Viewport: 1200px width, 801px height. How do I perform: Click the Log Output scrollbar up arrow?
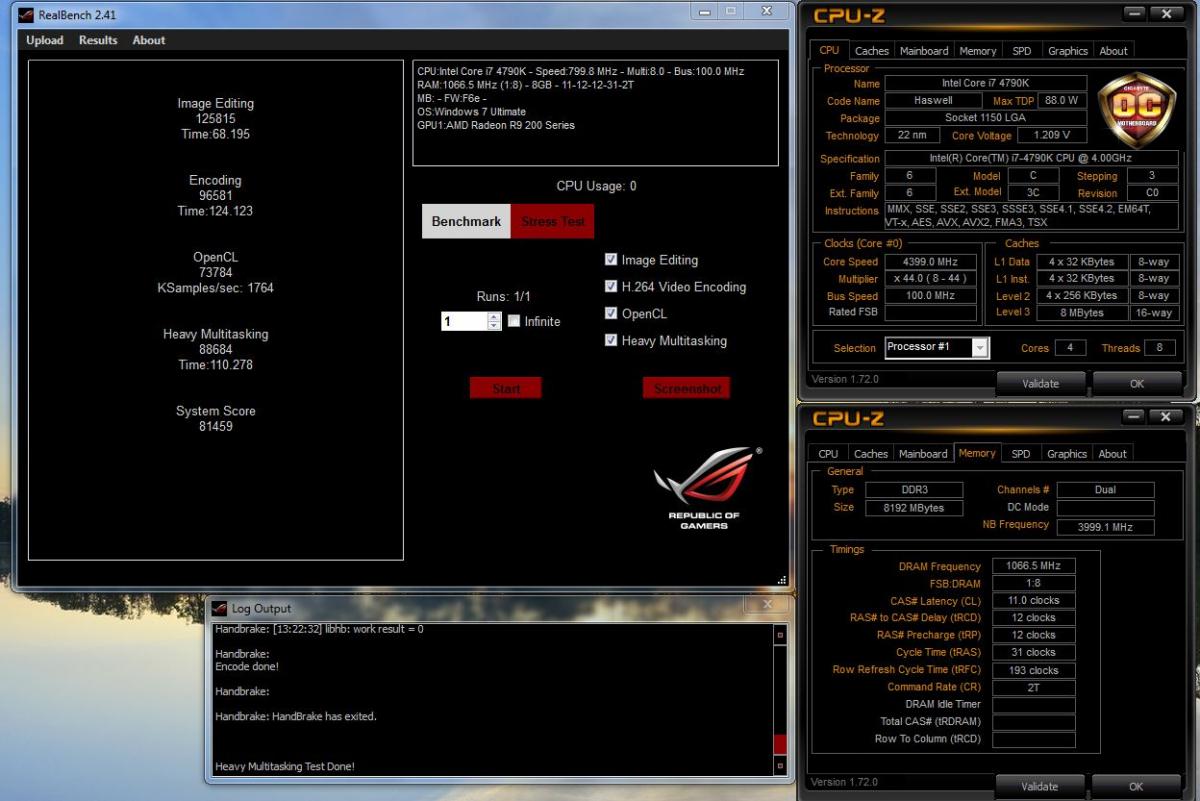click(x=780, y=635)
